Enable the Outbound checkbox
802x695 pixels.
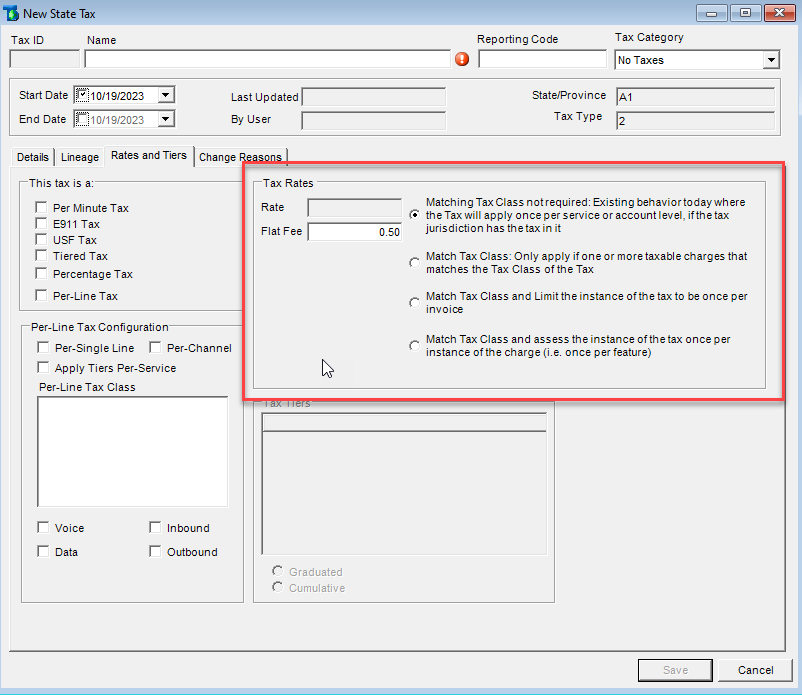pyautogui.click(x=156, y=551)
